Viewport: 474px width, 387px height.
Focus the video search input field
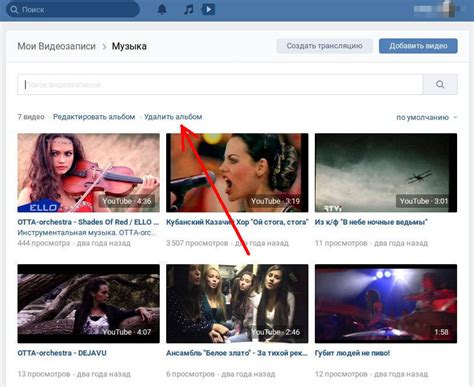220,85
